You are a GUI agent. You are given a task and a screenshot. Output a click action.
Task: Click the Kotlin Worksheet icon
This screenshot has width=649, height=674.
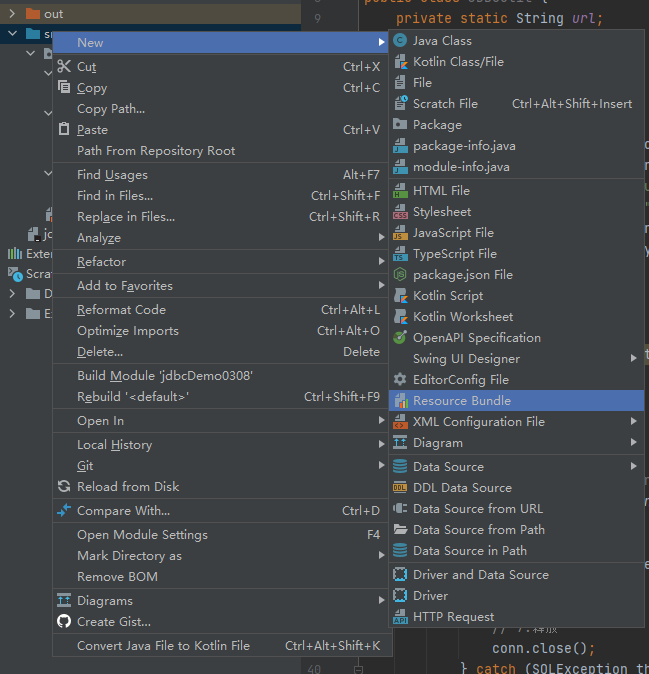(x=400, y=316)
